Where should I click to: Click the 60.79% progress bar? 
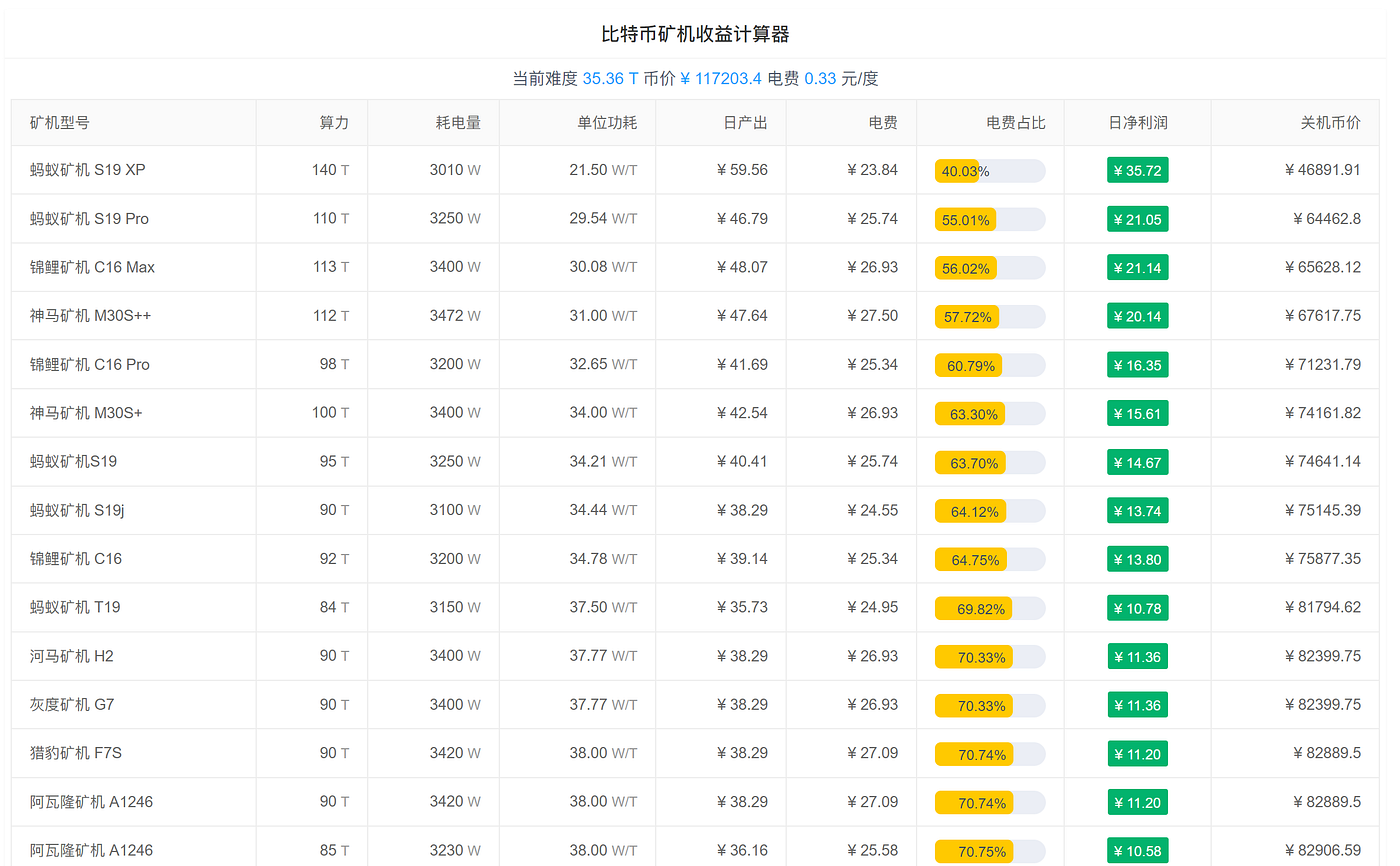point(990,366)
